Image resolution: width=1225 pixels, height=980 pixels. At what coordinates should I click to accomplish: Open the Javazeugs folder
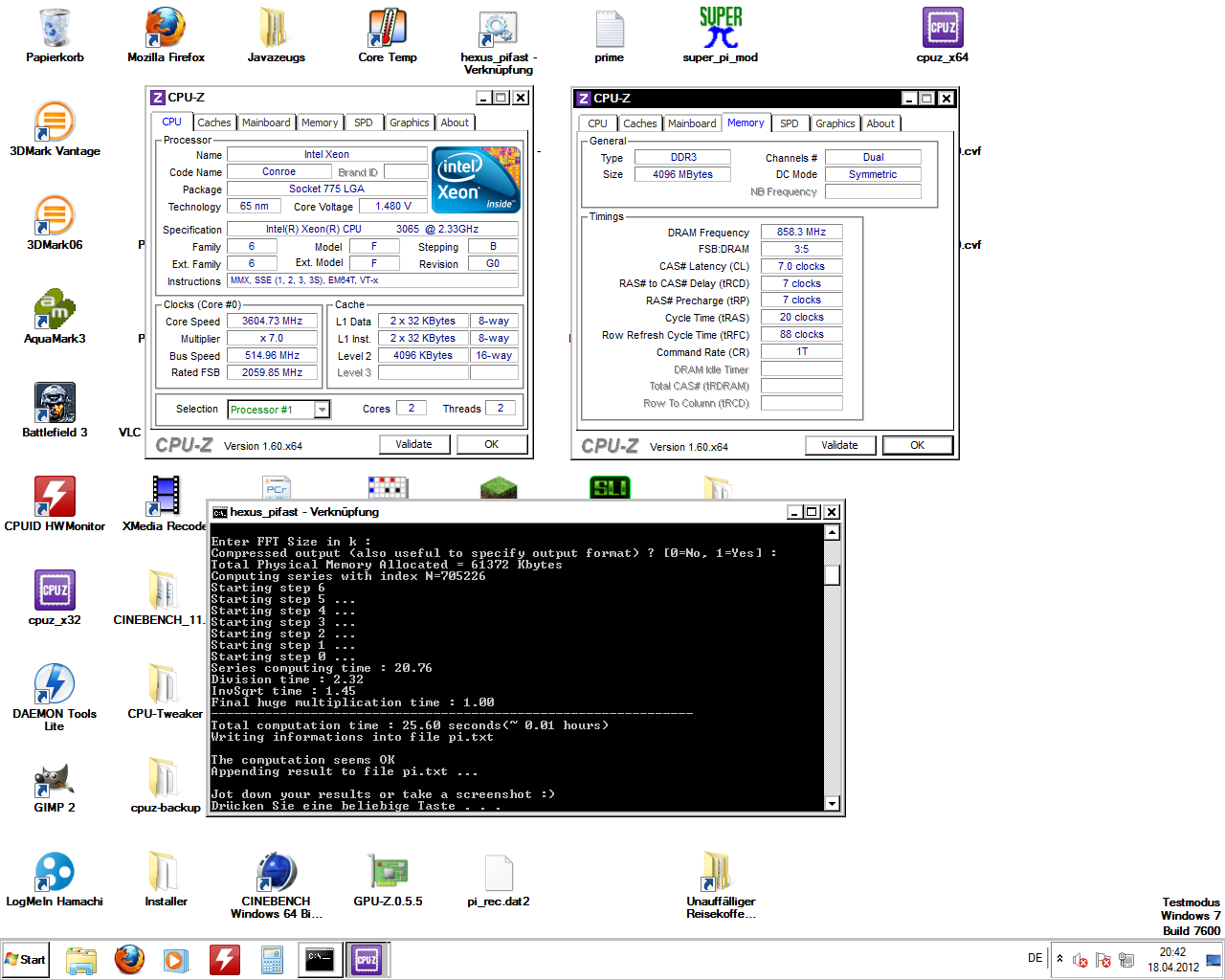click(x=276, y=35)
